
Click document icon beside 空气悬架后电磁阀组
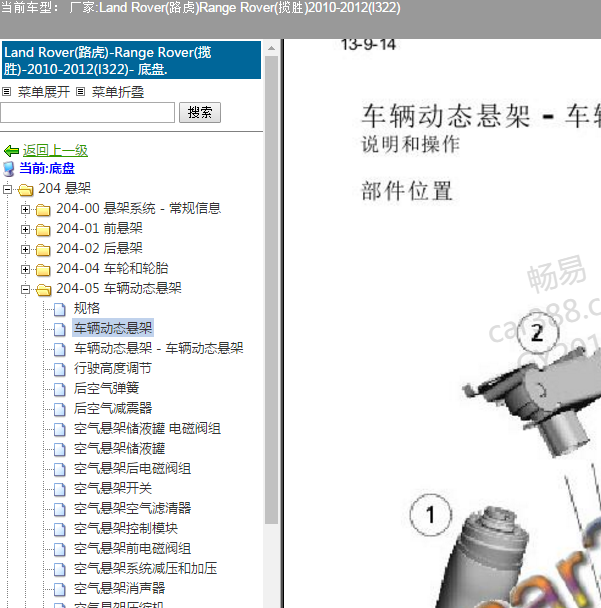(x=59, y=469)
